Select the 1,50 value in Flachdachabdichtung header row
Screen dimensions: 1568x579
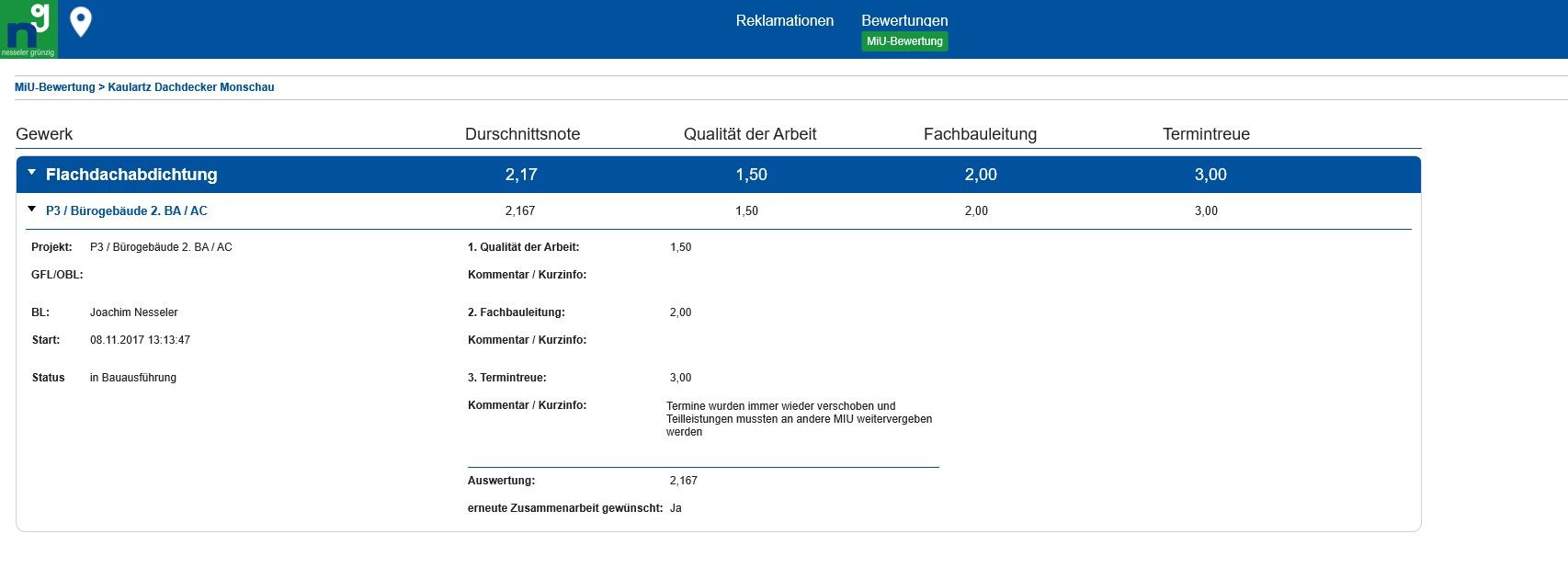point(751,175)
